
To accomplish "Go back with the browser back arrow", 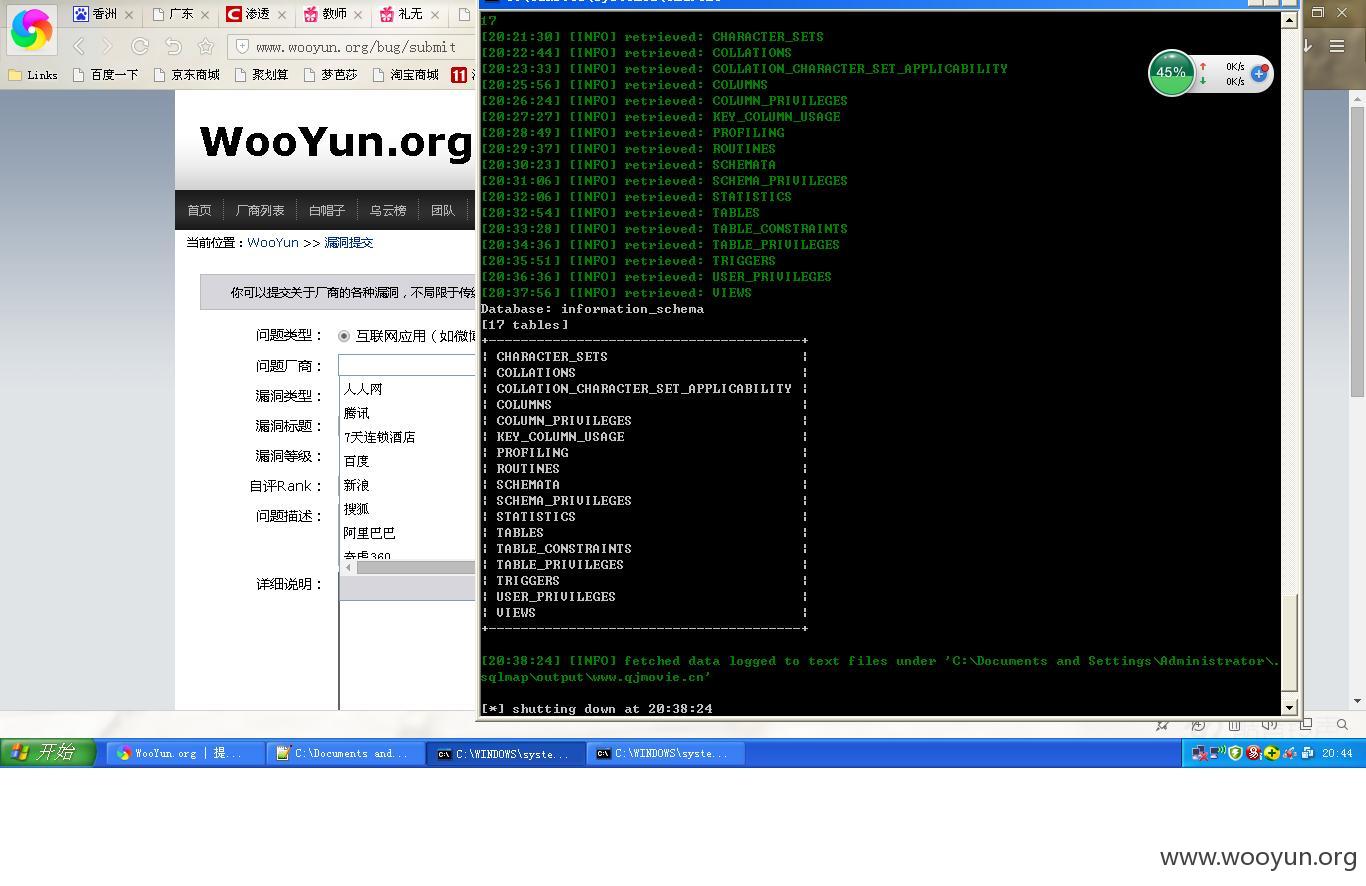I will [x=79, y=46].
